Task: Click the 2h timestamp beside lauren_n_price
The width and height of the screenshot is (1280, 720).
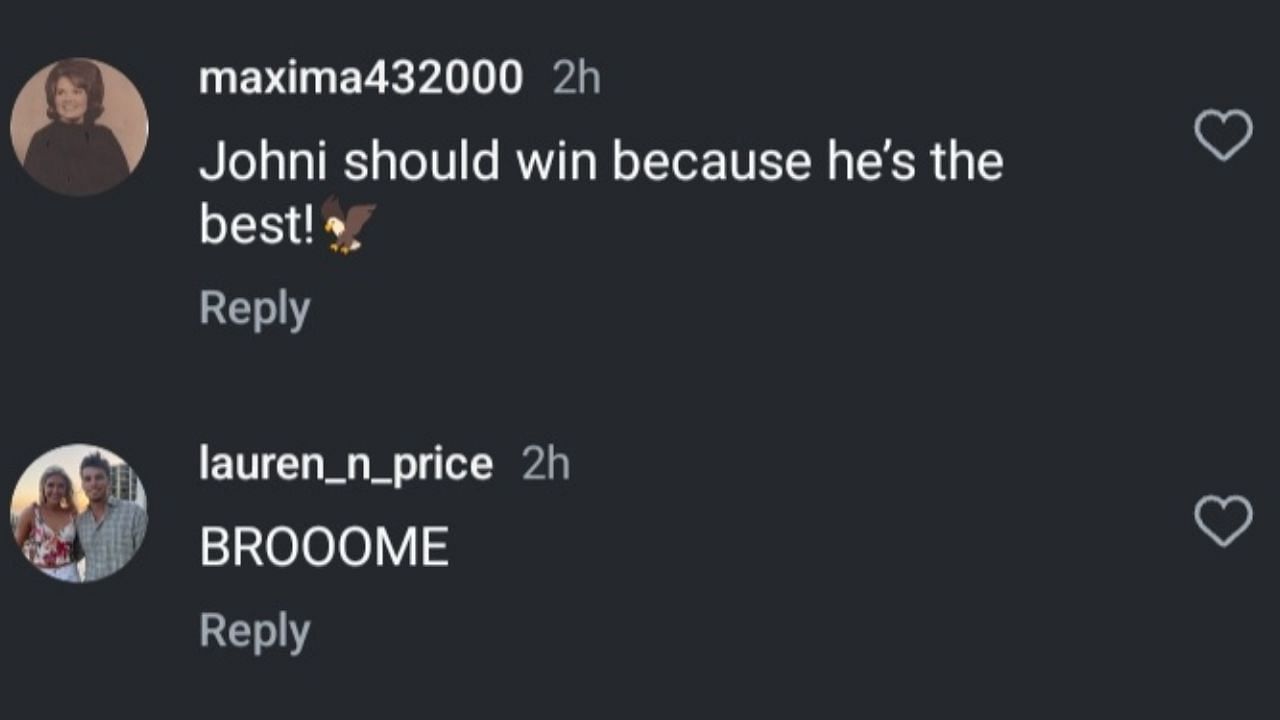Action: tap(546, 464)
